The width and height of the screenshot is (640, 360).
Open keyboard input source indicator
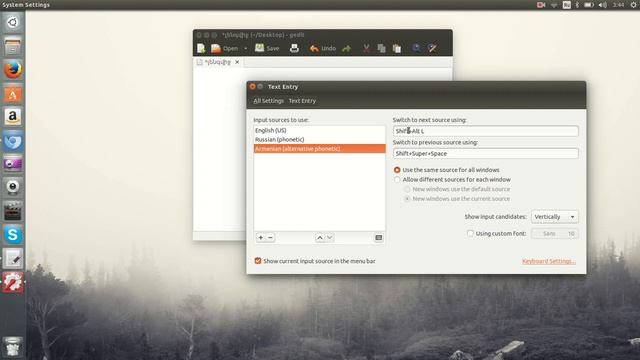(567, 5)
